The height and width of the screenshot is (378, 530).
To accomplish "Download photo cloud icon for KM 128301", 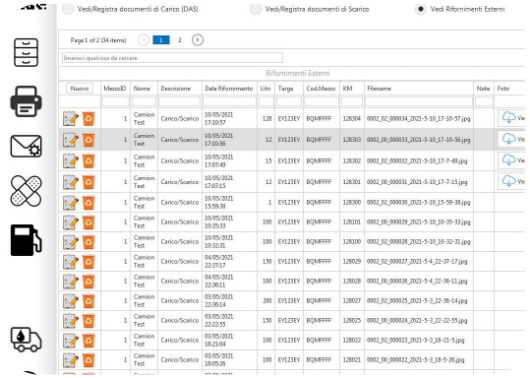I will pos(509,181).
